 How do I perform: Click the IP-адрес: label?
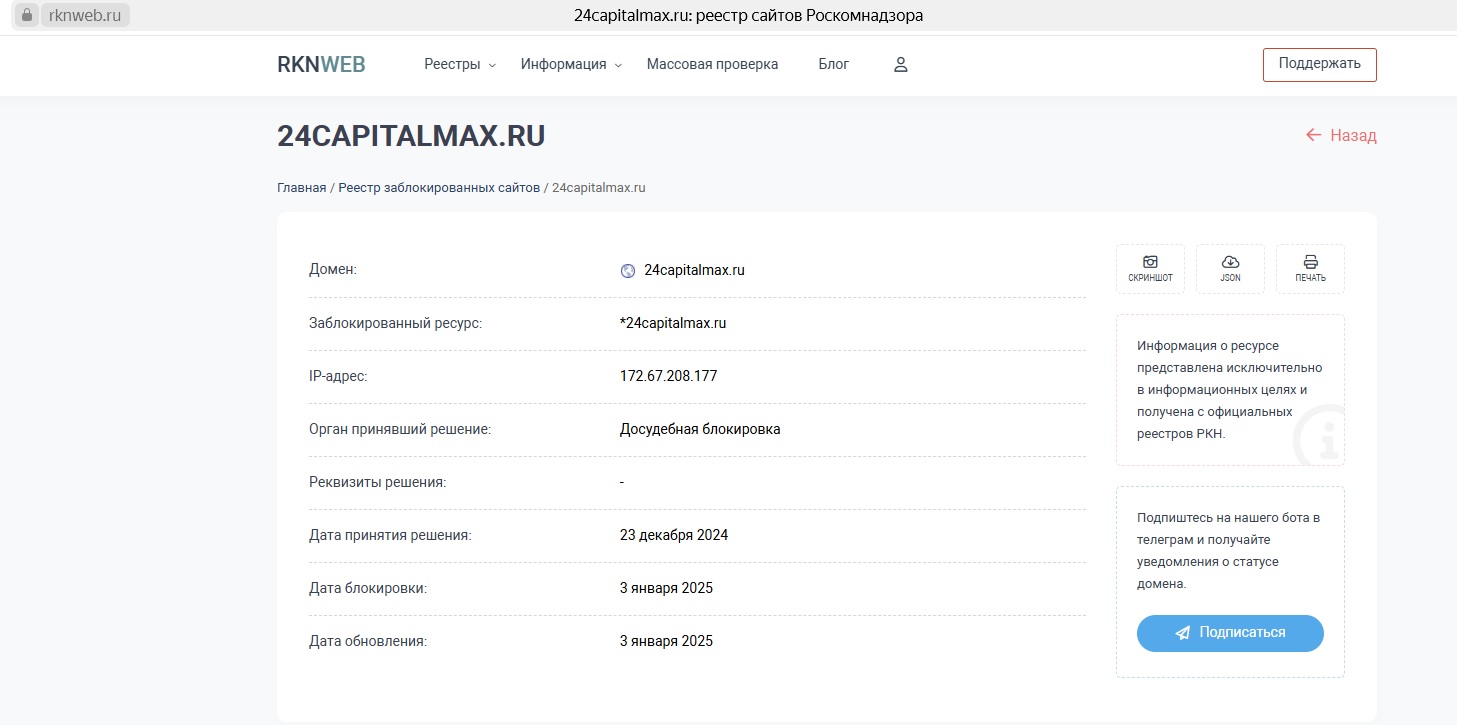pos(338,376)
